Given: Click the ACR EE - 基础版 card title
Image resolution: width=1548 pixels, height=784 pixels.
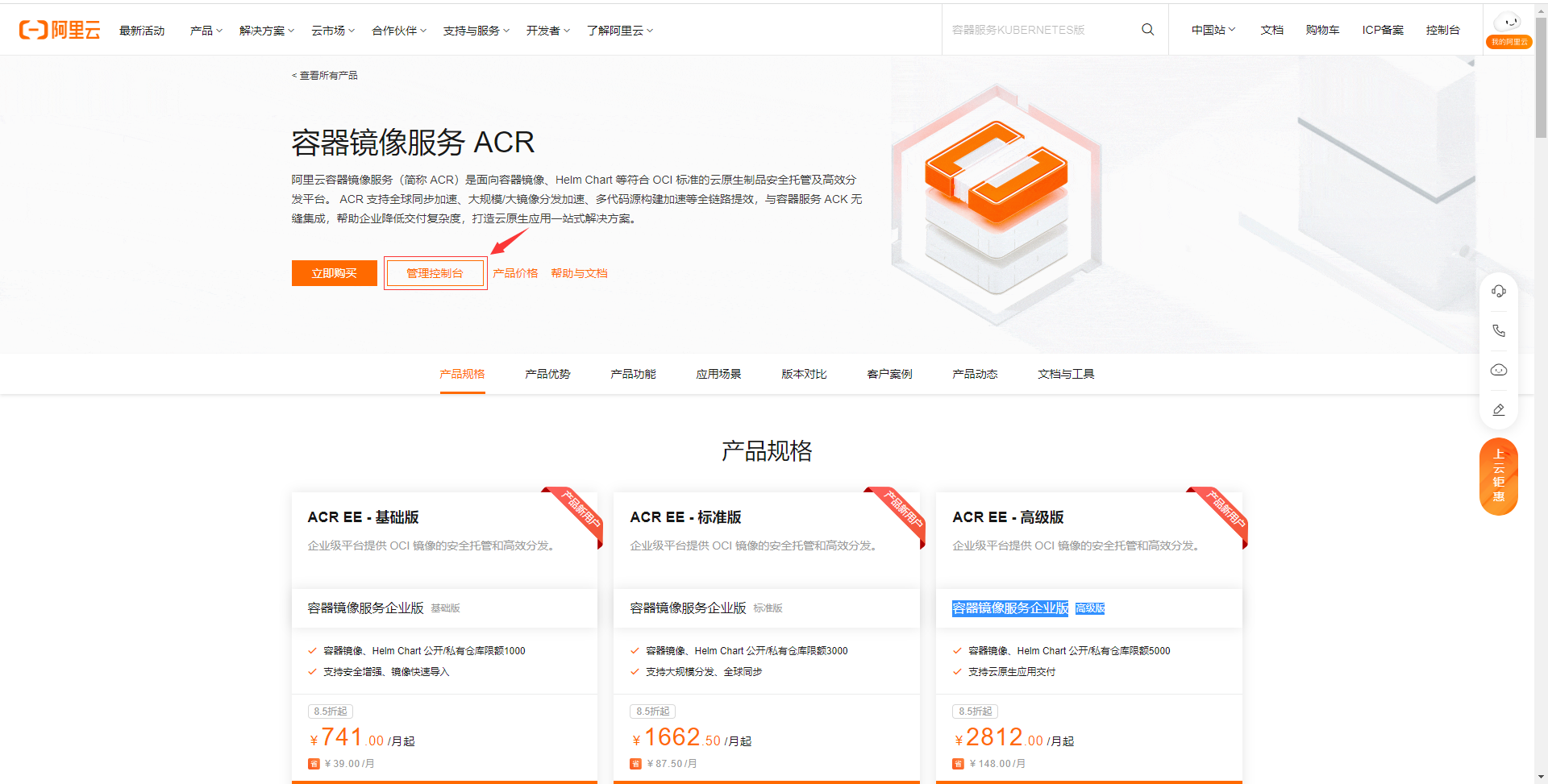Looking at the screenshot, I should click(363, 517).
